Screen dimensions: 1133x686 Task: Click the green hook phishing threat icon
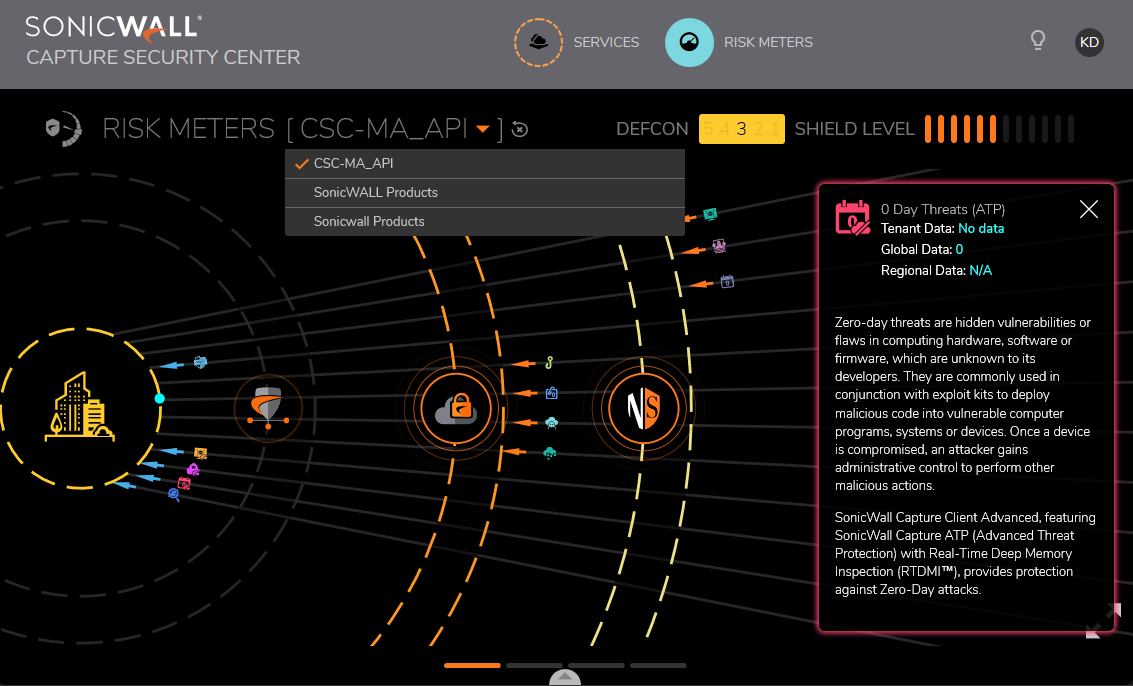pos(549,362)
